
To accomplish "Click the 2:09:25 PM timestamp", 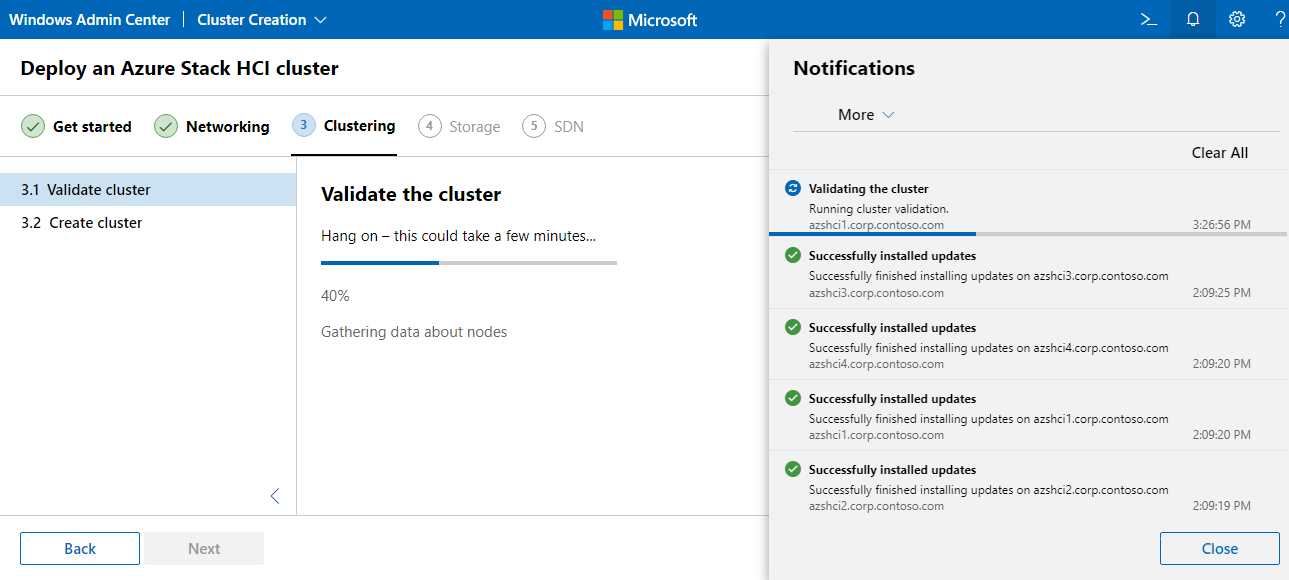I will tap(1221, 293).
